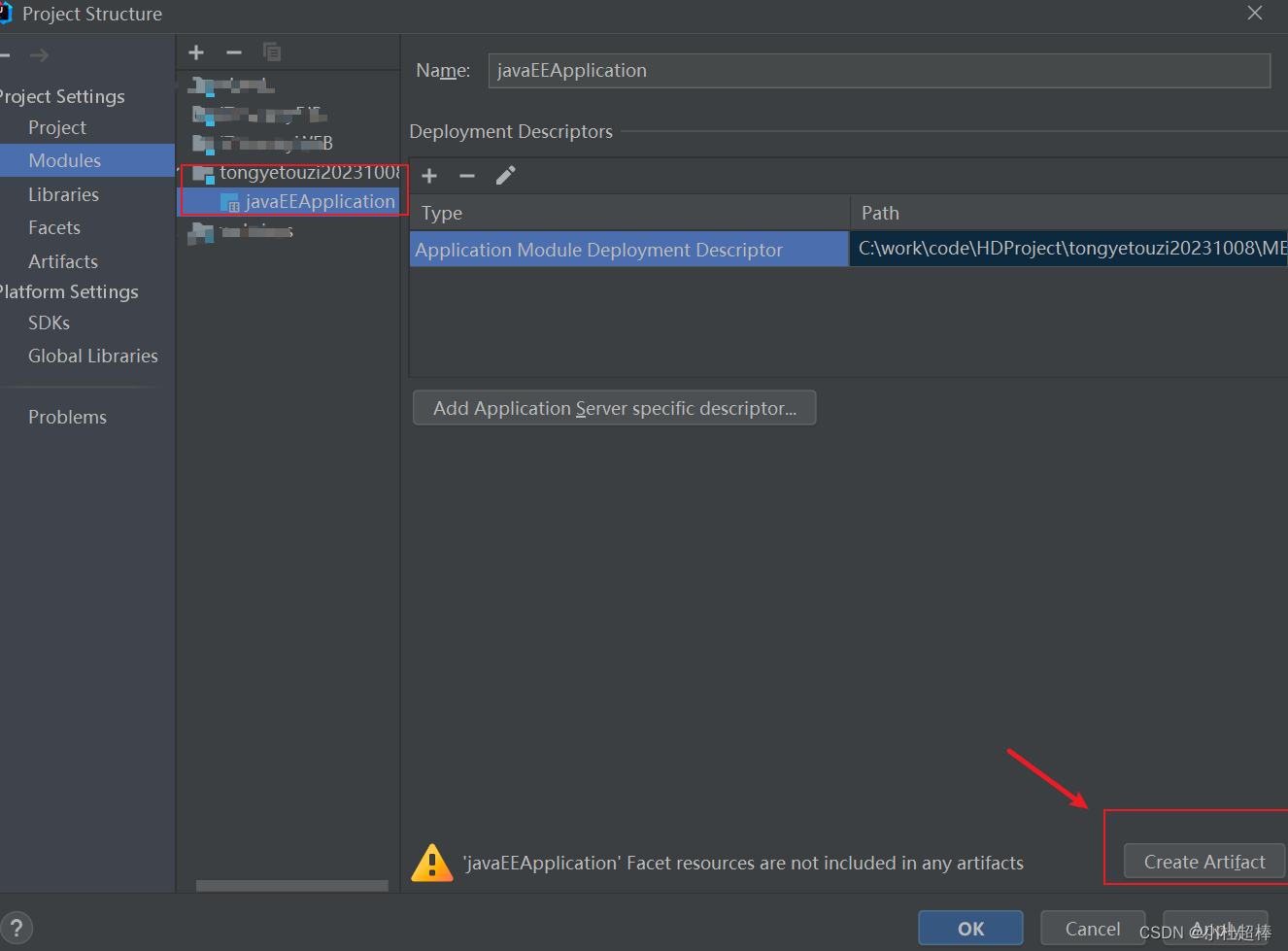The width and height of the screenshot is (1288, 951).
Task: Remove the selected deployment descriptor
Action: pyautogui.click(x=467, y=176)
